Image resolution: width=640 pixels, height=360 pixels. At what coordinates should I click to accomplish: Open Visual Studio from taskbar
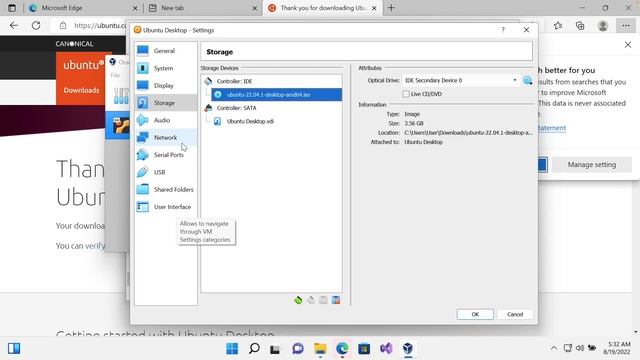tap(386, 349)
